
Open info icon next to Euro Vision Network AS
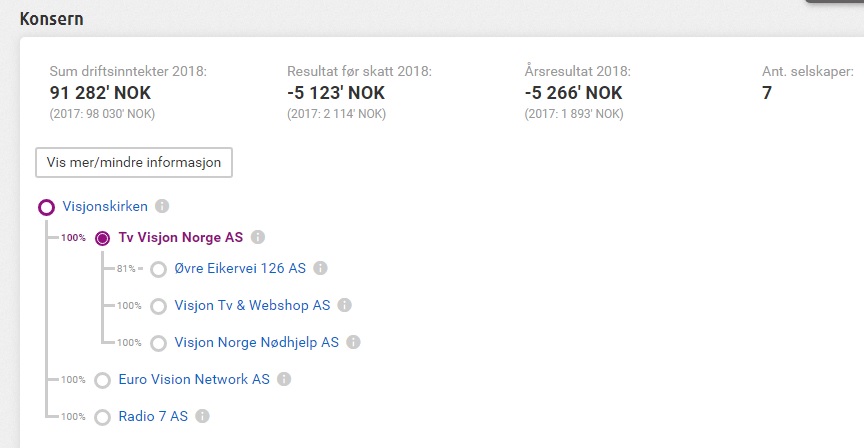pos(284,379)
